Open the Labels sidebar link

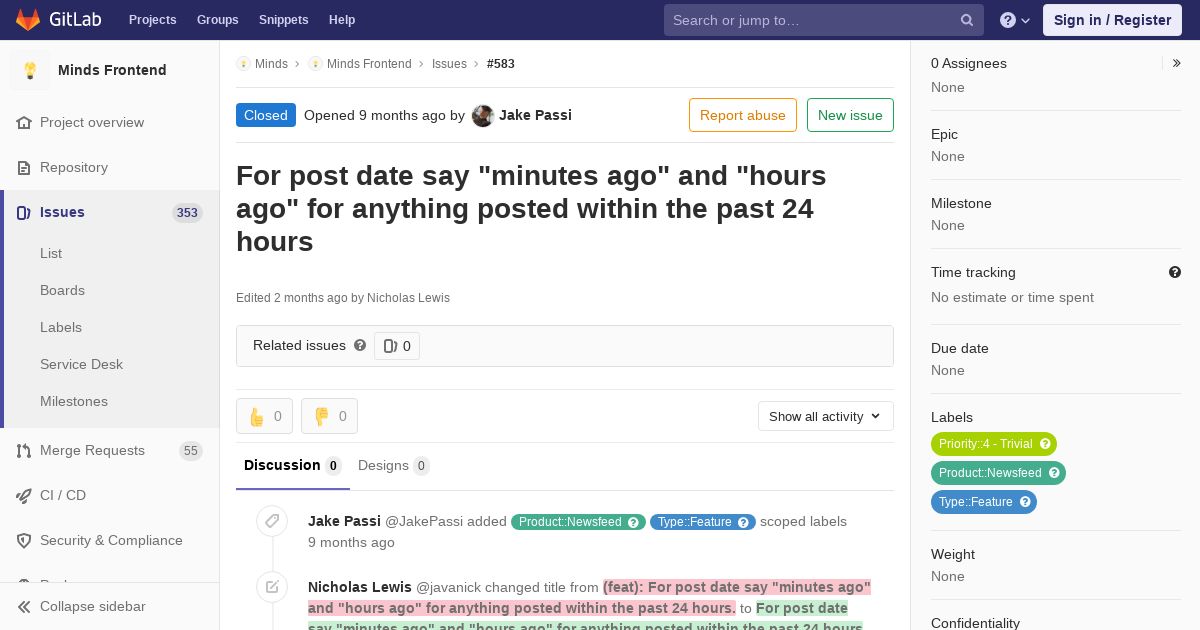pos(61,327)
